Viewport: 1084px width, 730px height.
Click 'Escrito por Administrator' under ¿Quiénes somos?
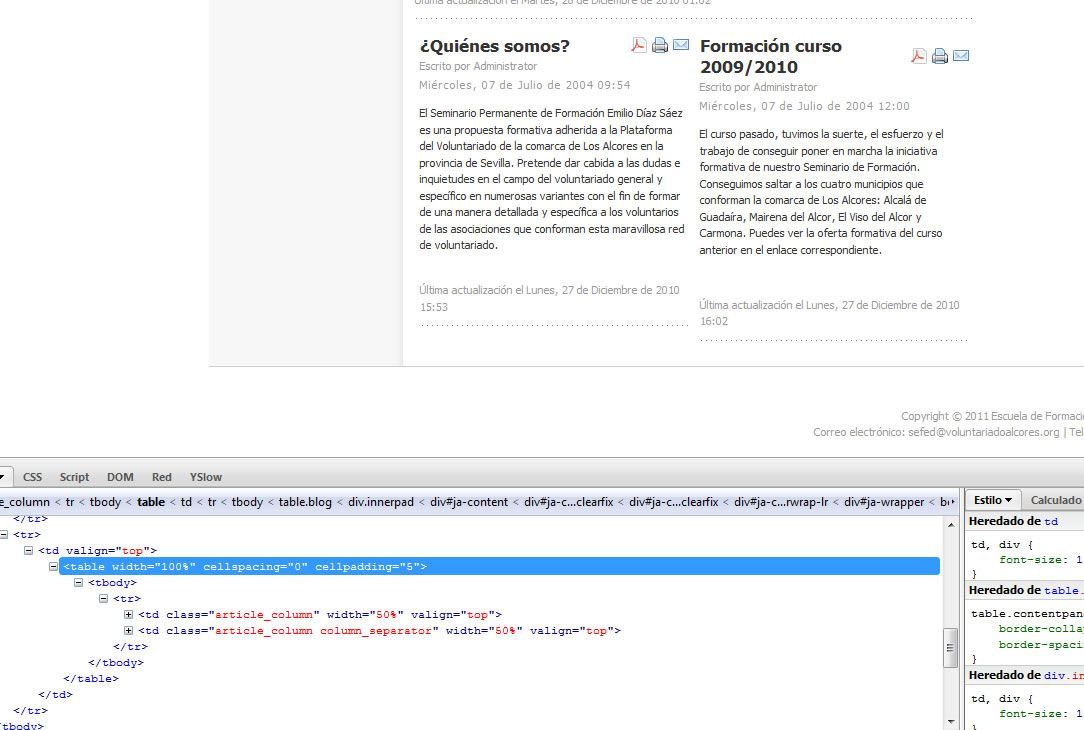pyautogui.click(x=478, y=66)
